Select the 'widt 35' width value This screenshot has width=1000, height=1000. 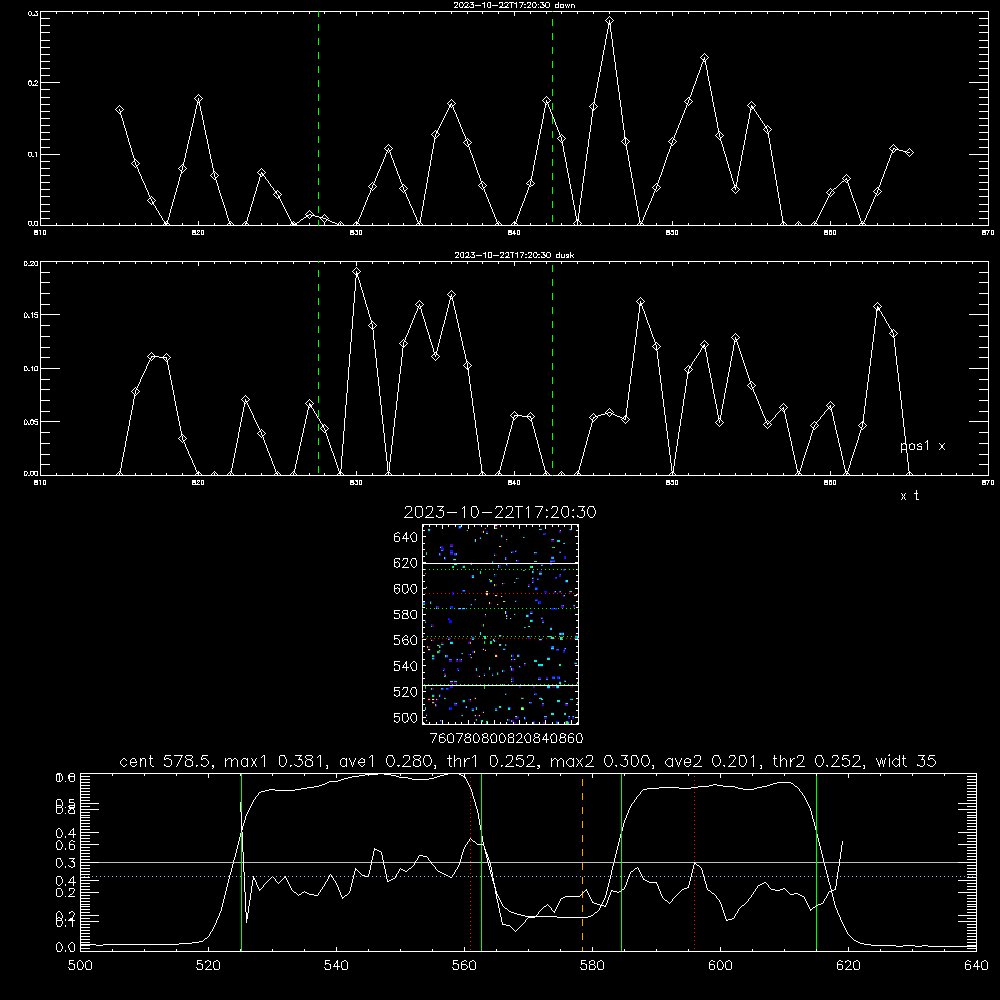[x=906, y=761]
